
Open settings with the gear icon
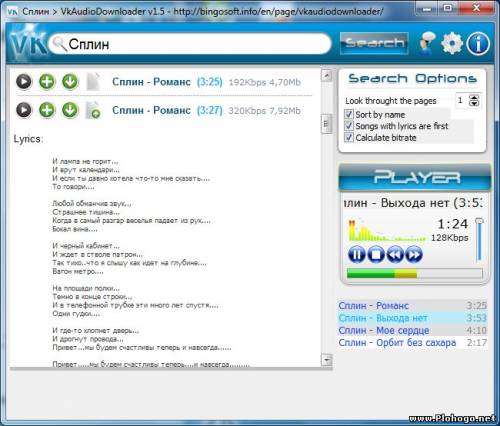[452, 43]
